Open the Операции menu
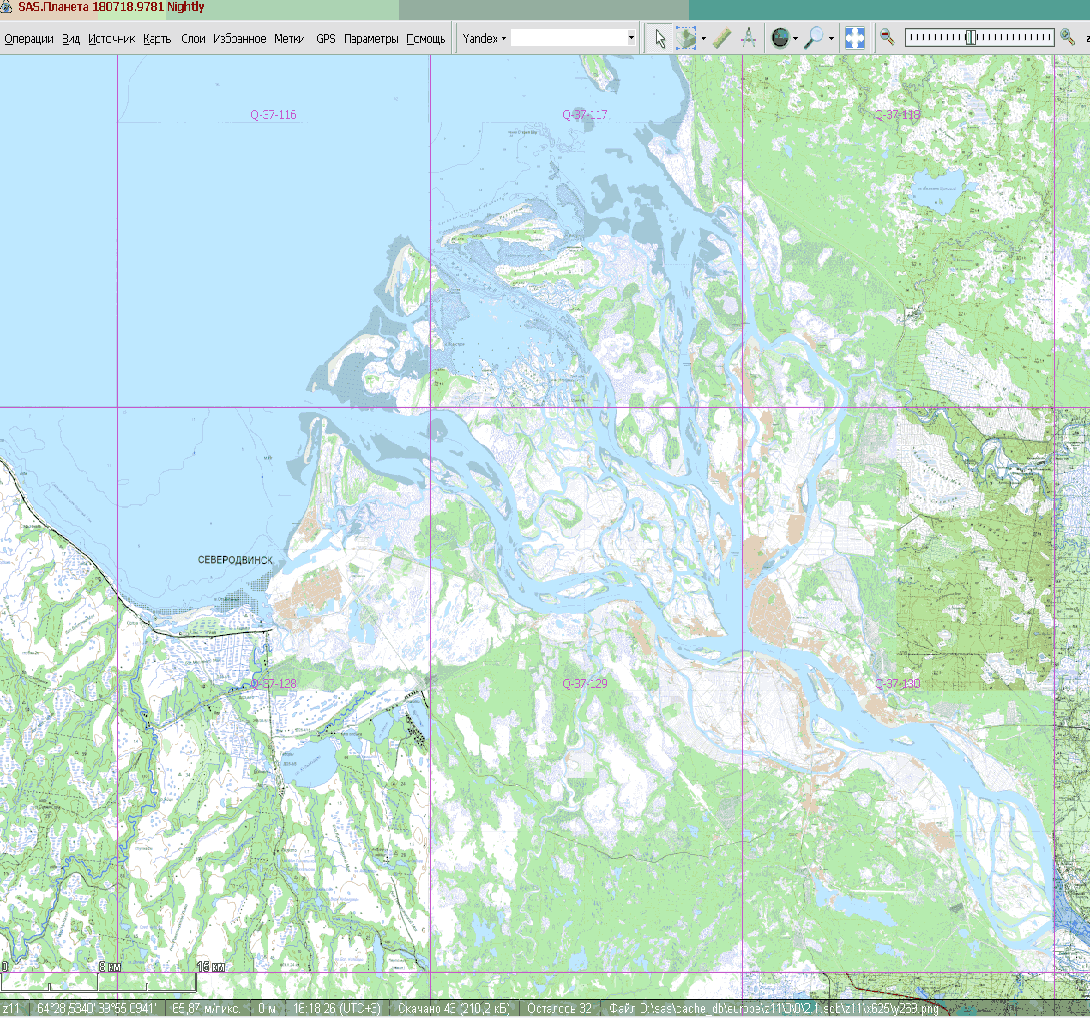Screen dimensions: 1090x1018 [x=29, y=39]
